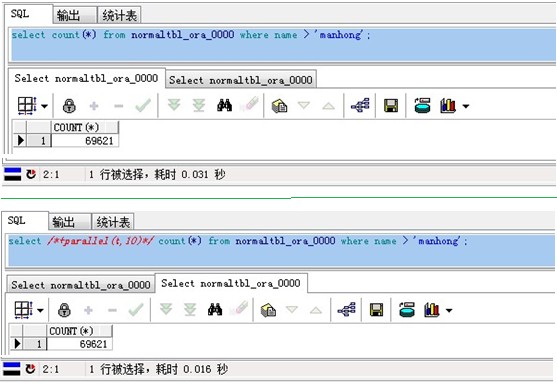
Task: Switch to 统计表 tab in upper window
Action: click(119, 15)
